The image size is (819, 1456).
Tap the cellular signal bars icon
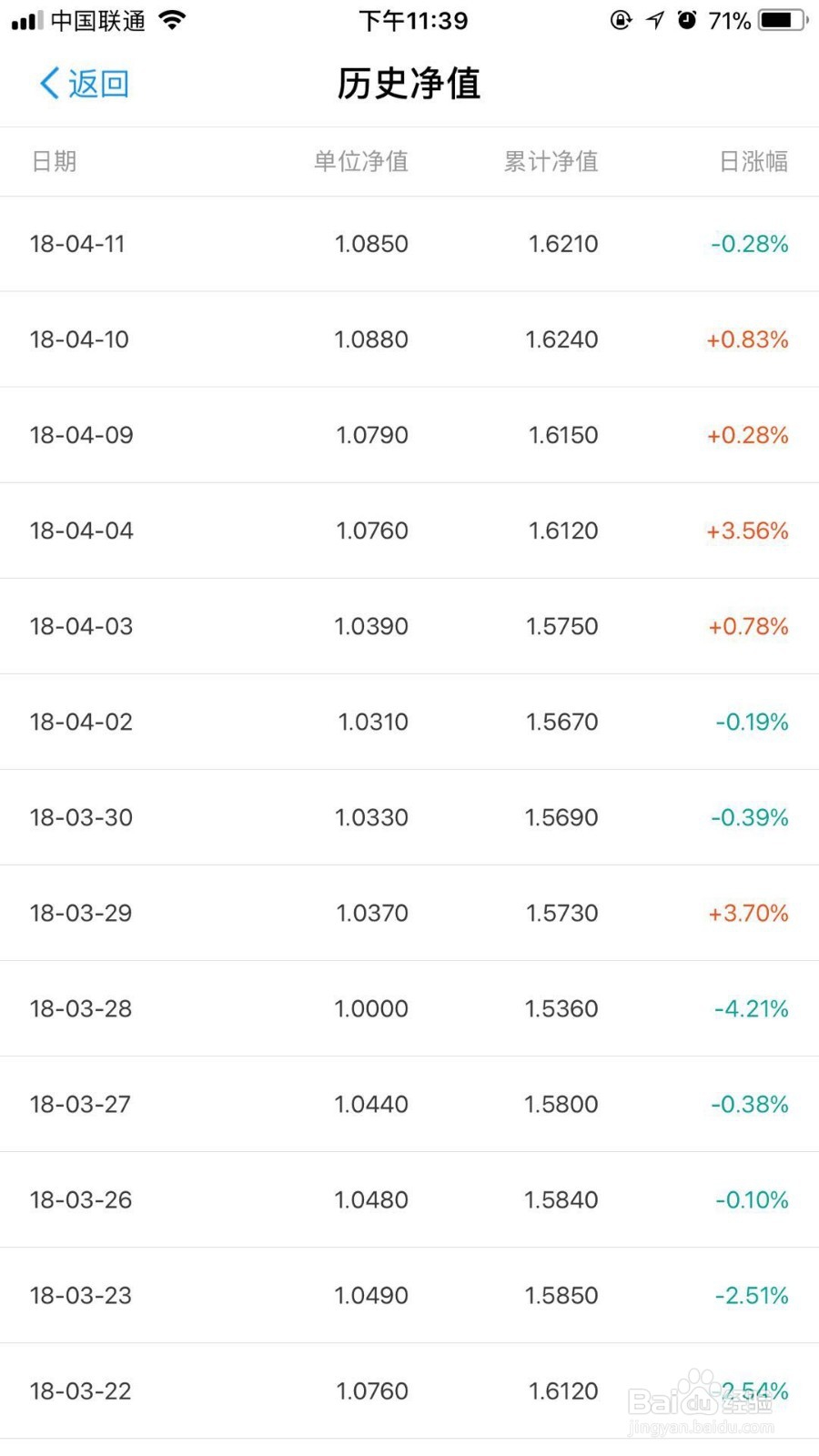27,20
